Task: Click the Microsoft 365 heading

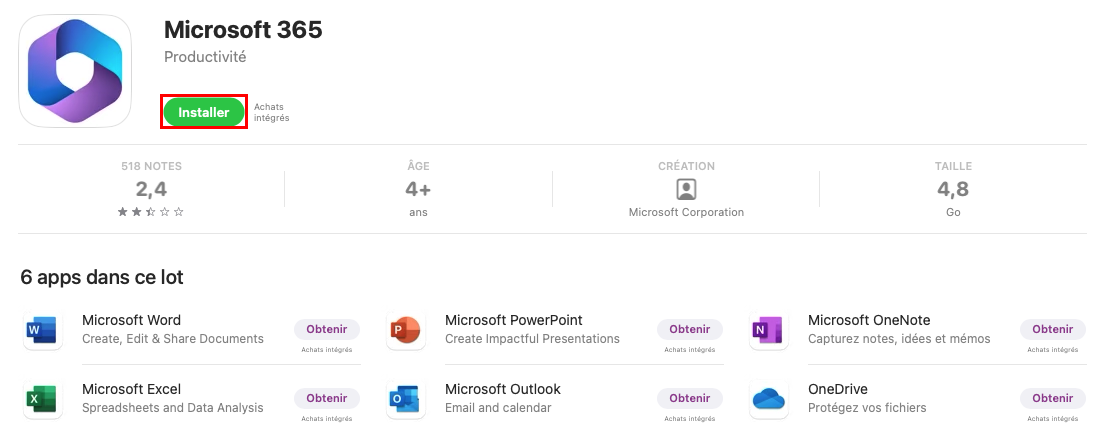Action: [x=243, y=30]
